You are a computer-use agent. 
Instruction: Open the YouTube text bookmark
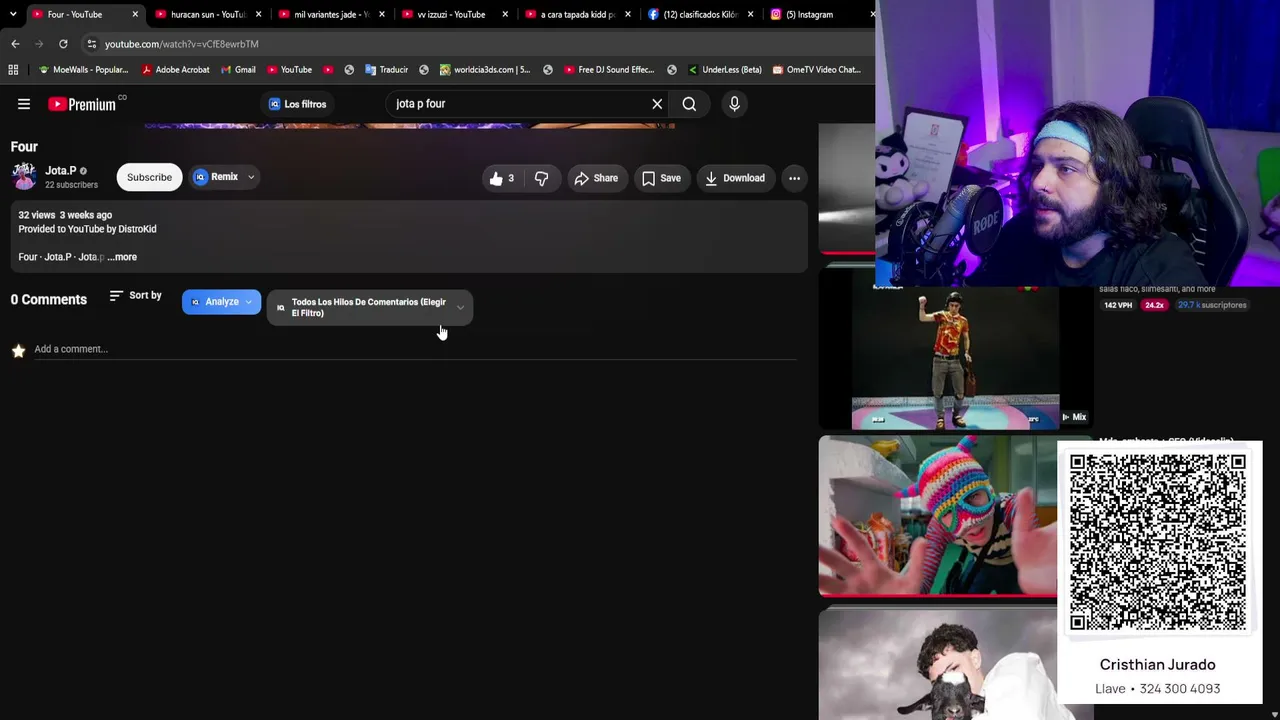[x=289, y=70]
